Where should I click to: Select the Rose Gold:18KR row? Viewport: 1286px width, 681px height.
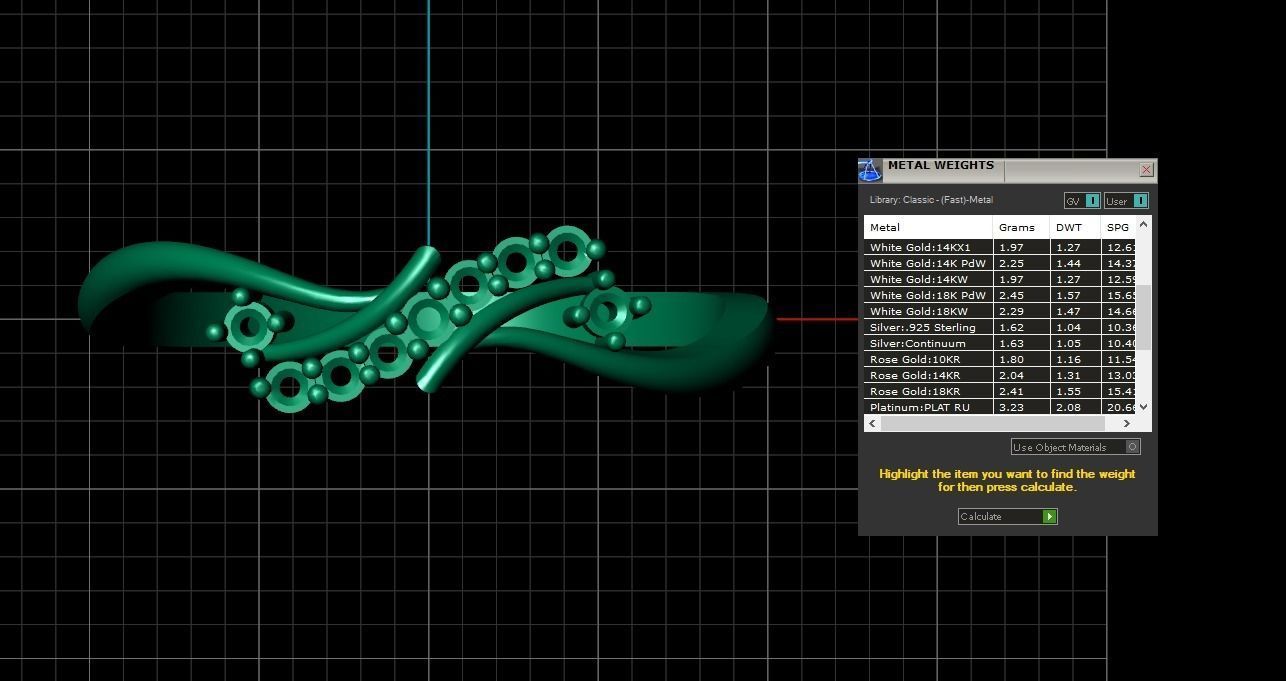(1000, 391)
